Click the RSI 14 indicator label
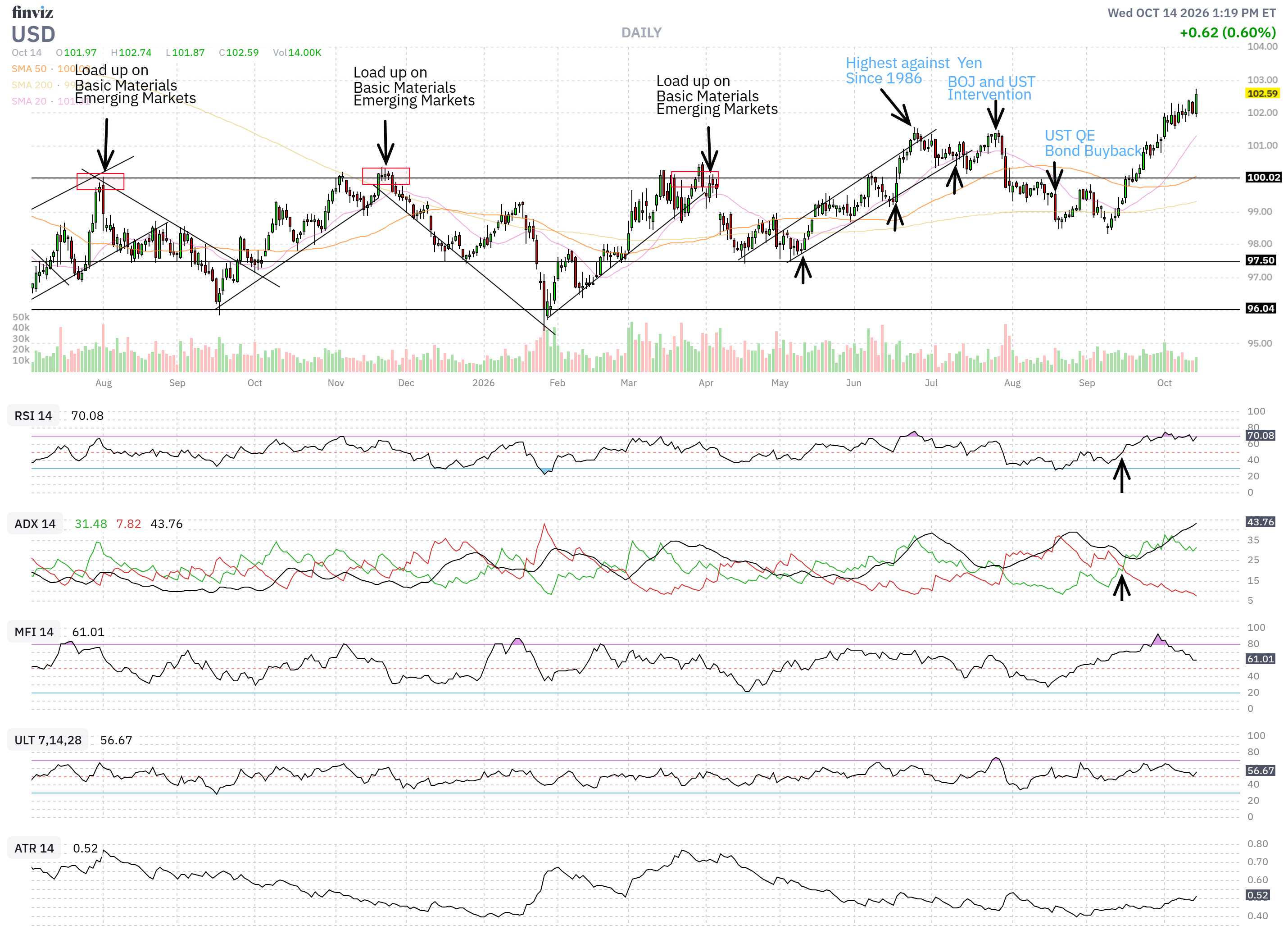1288x939 pixels. 33,416
